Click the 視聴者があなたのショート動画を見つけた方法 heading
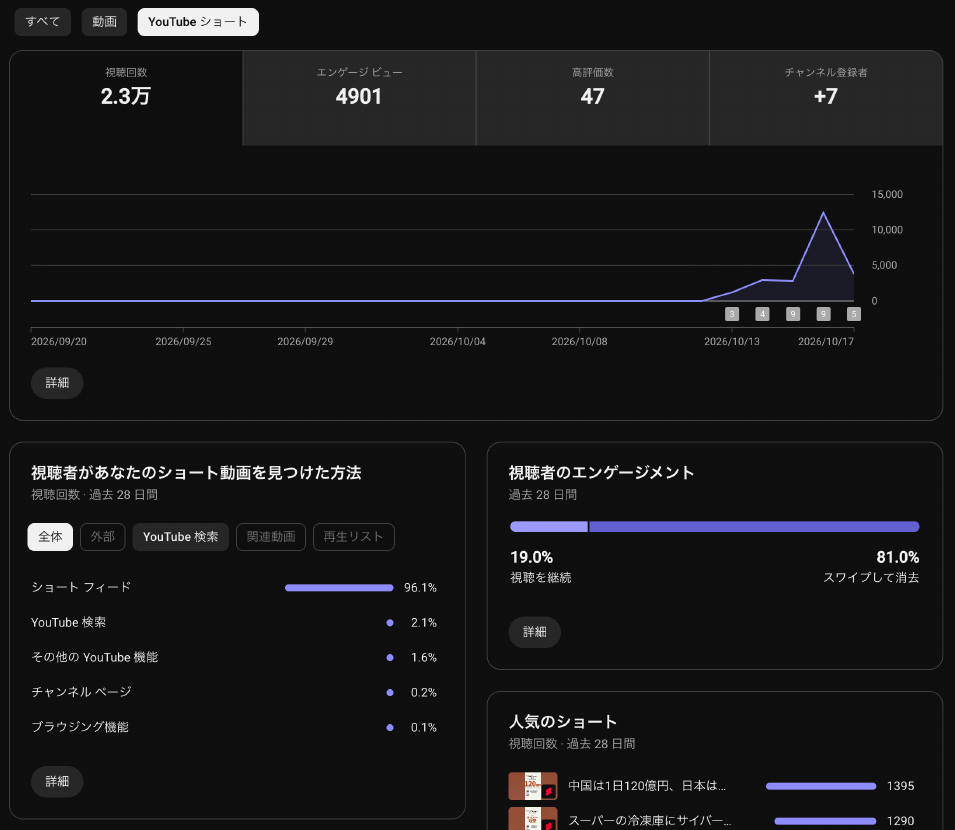The image size is (955, 830). [196, 473]
